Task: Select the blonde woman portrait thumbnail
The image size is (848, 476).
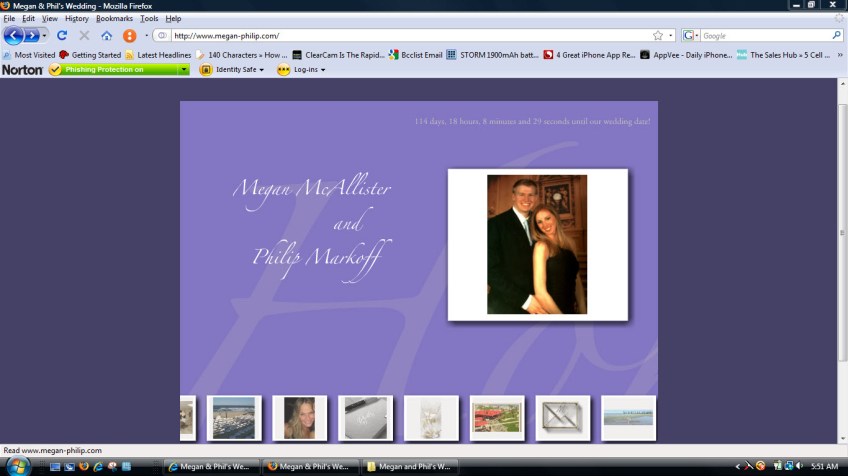Action: (x=299, y=418)
